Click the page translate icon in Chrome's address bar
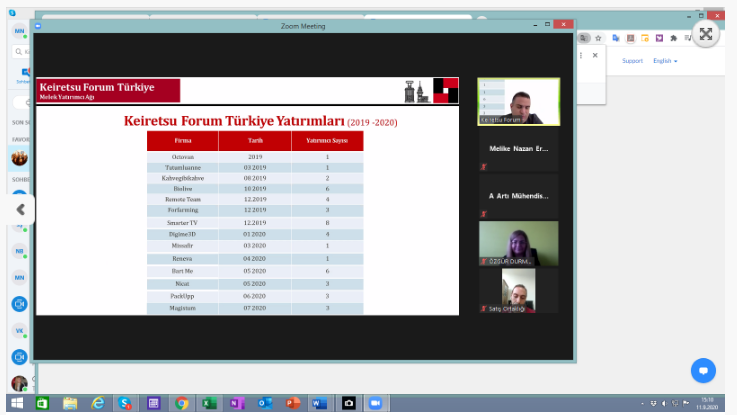The width and height of the screenshot is (737, 415). coord(583,38)
